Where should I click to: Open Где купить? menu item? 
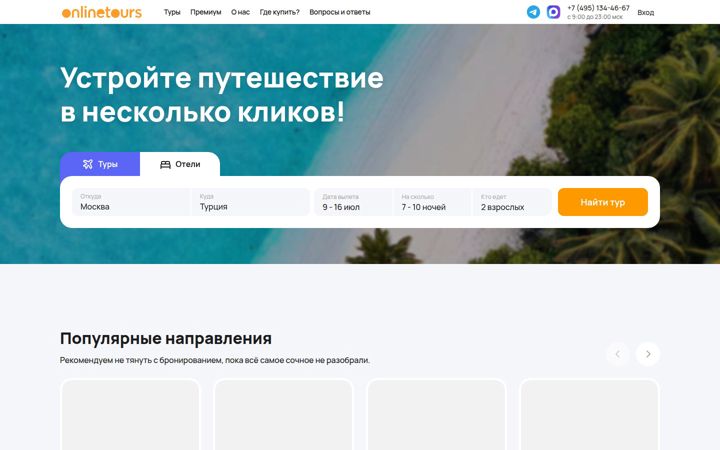pos(279,12)
